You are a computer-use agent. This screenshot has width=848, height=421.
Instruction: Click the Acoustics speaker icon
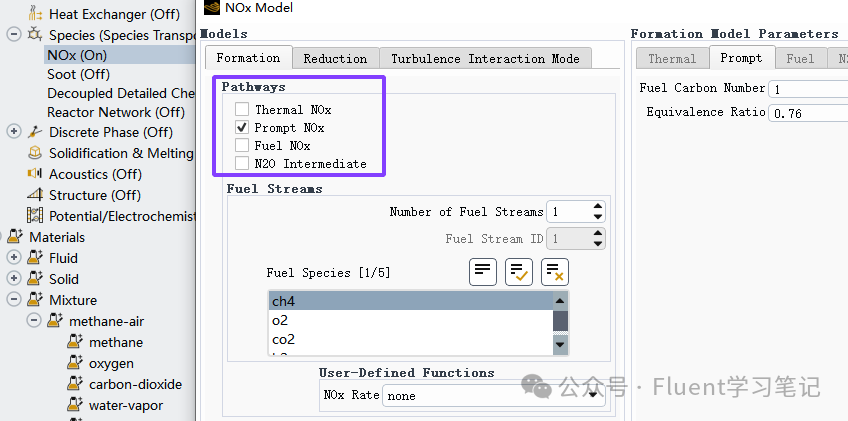tap(35, 174)
